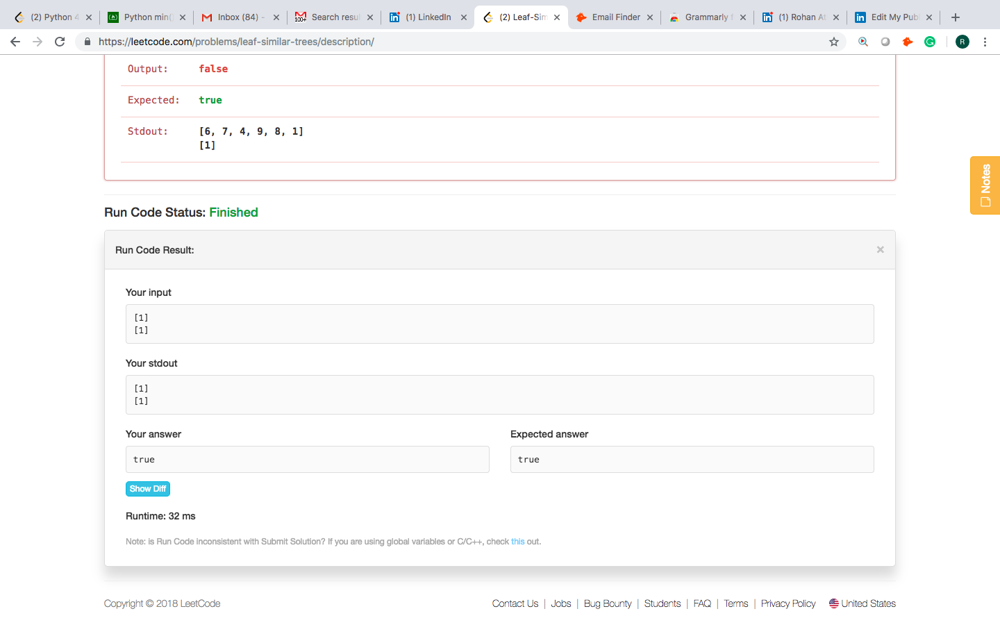Select the United States region selector
Screen dimensions: 1000x625
pyautogui.click(x=862, y=604)
